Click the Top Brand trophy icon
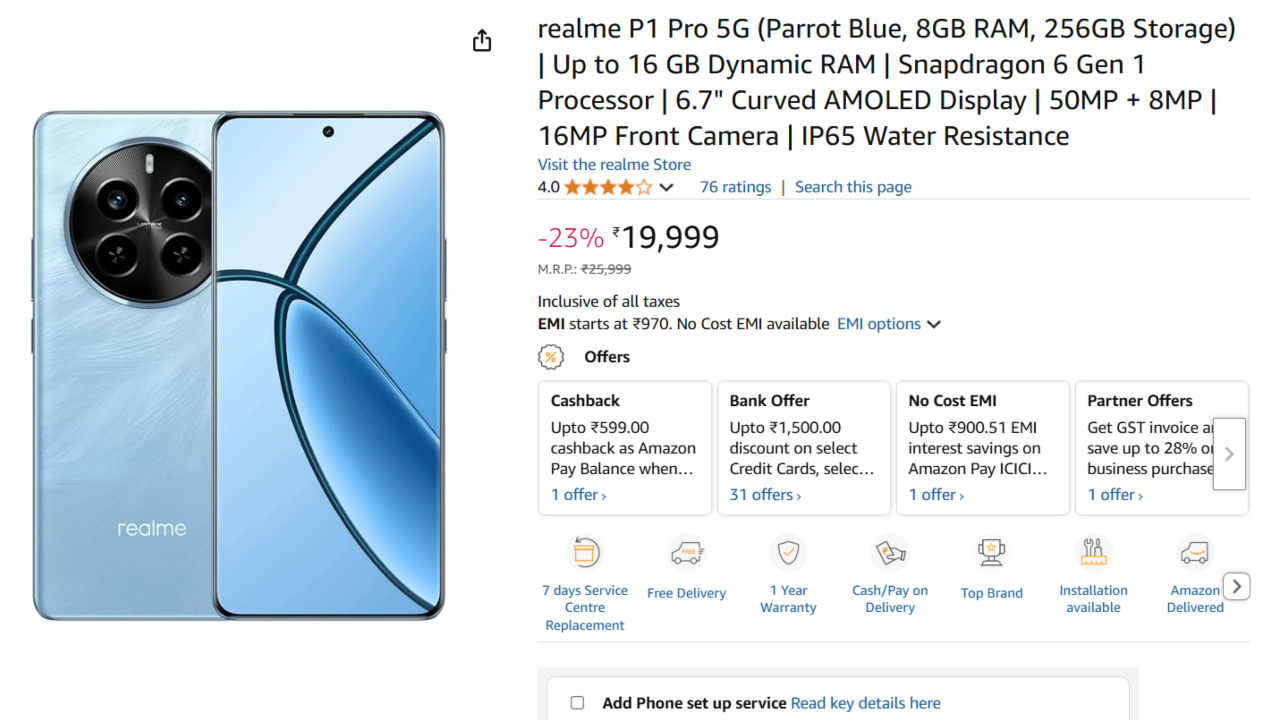Viewport: 1280px width, 720px height. (991, 552)
